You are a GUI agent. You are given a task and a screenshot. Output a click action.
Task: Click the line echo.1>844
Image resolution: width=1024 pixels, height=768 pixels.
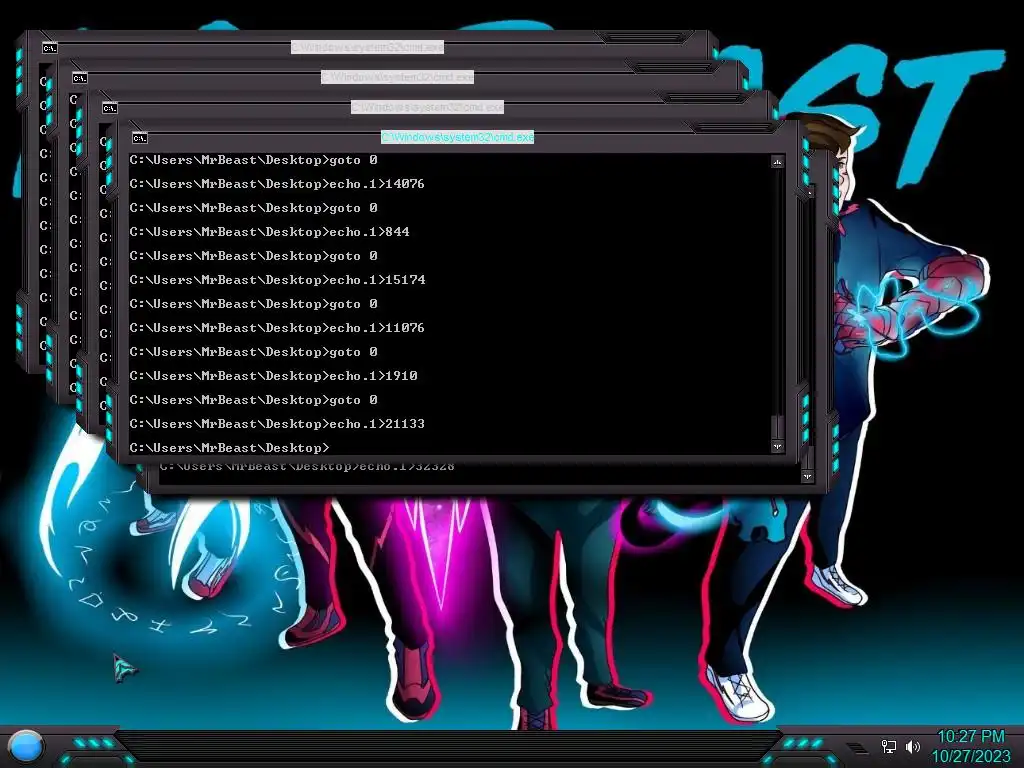point(270,232)
